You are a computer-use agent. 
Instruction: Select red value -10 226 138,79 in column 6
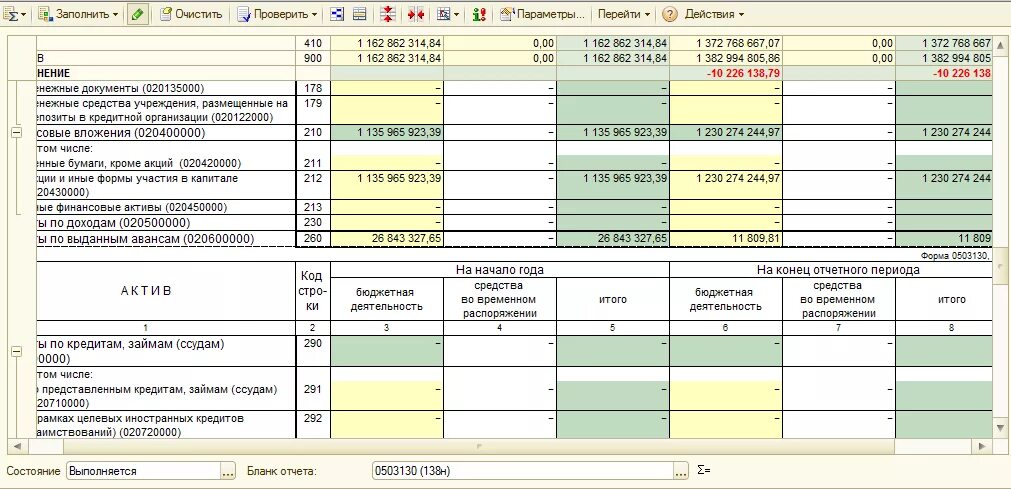726,74
